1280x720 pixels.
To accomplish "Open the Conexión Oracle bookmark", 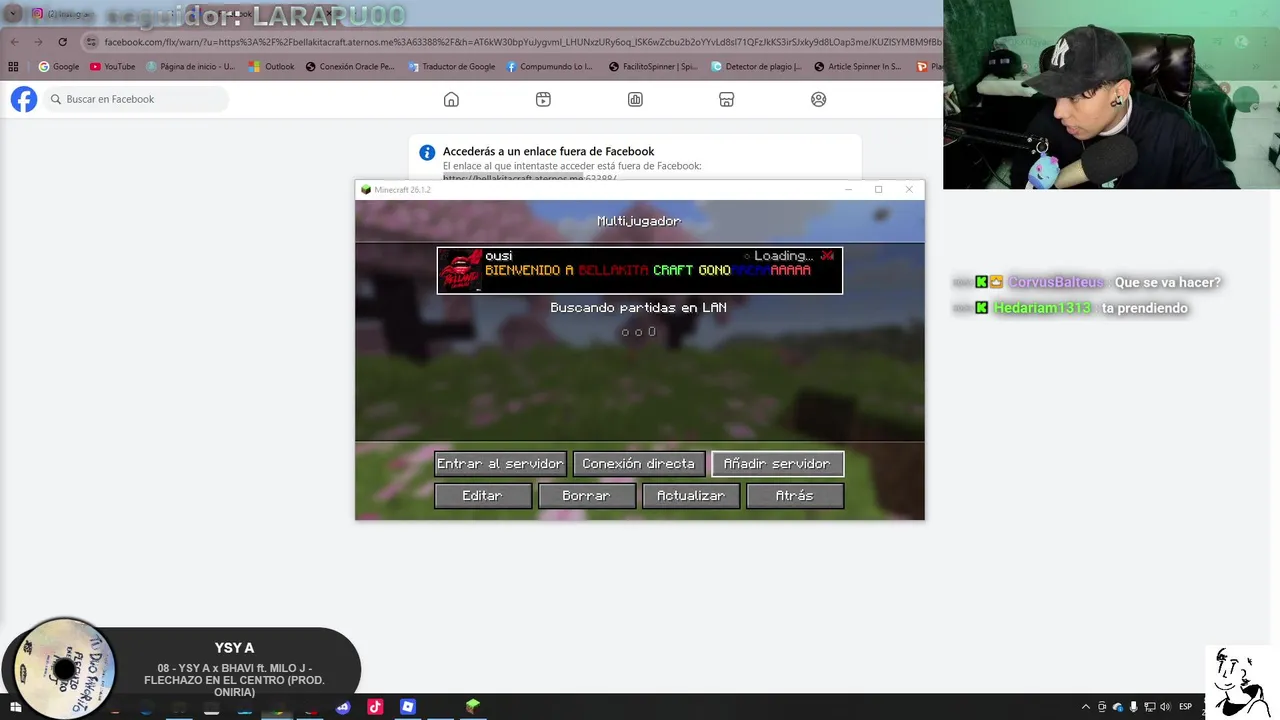I will pos(350,67).
